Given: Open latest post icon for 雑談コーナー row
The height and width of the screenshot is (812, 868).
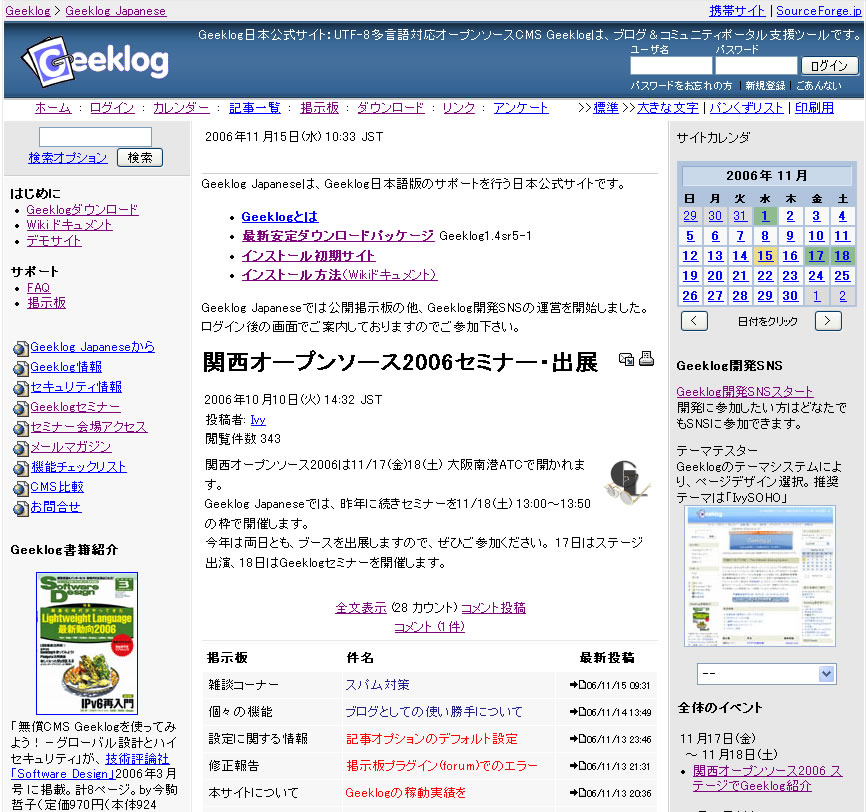Looking at the screenshot, I should 577,685.
